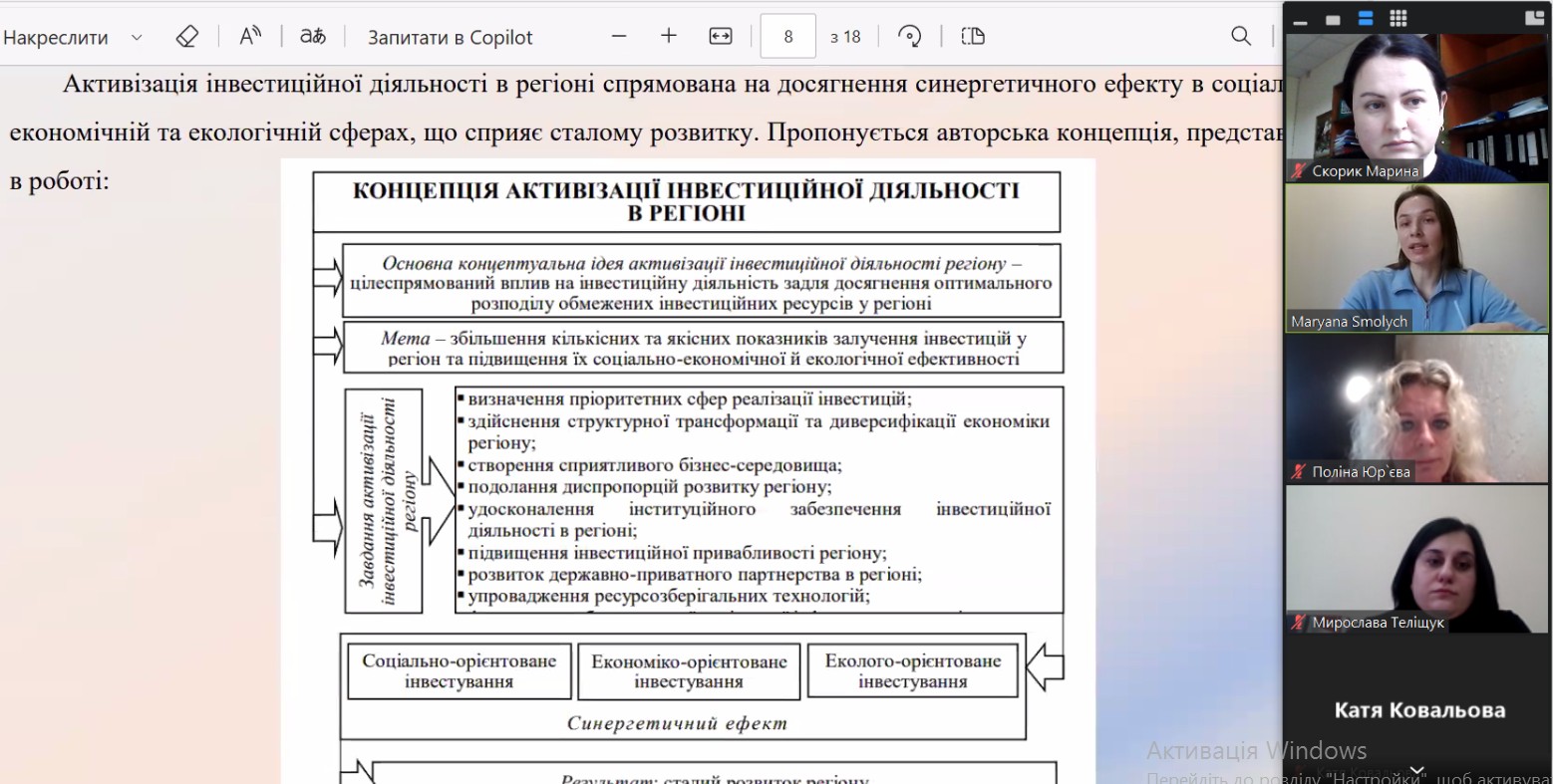The image size is (1553, 784).
Task: Click the page count text "з 18"
Action: pos(845,37)
